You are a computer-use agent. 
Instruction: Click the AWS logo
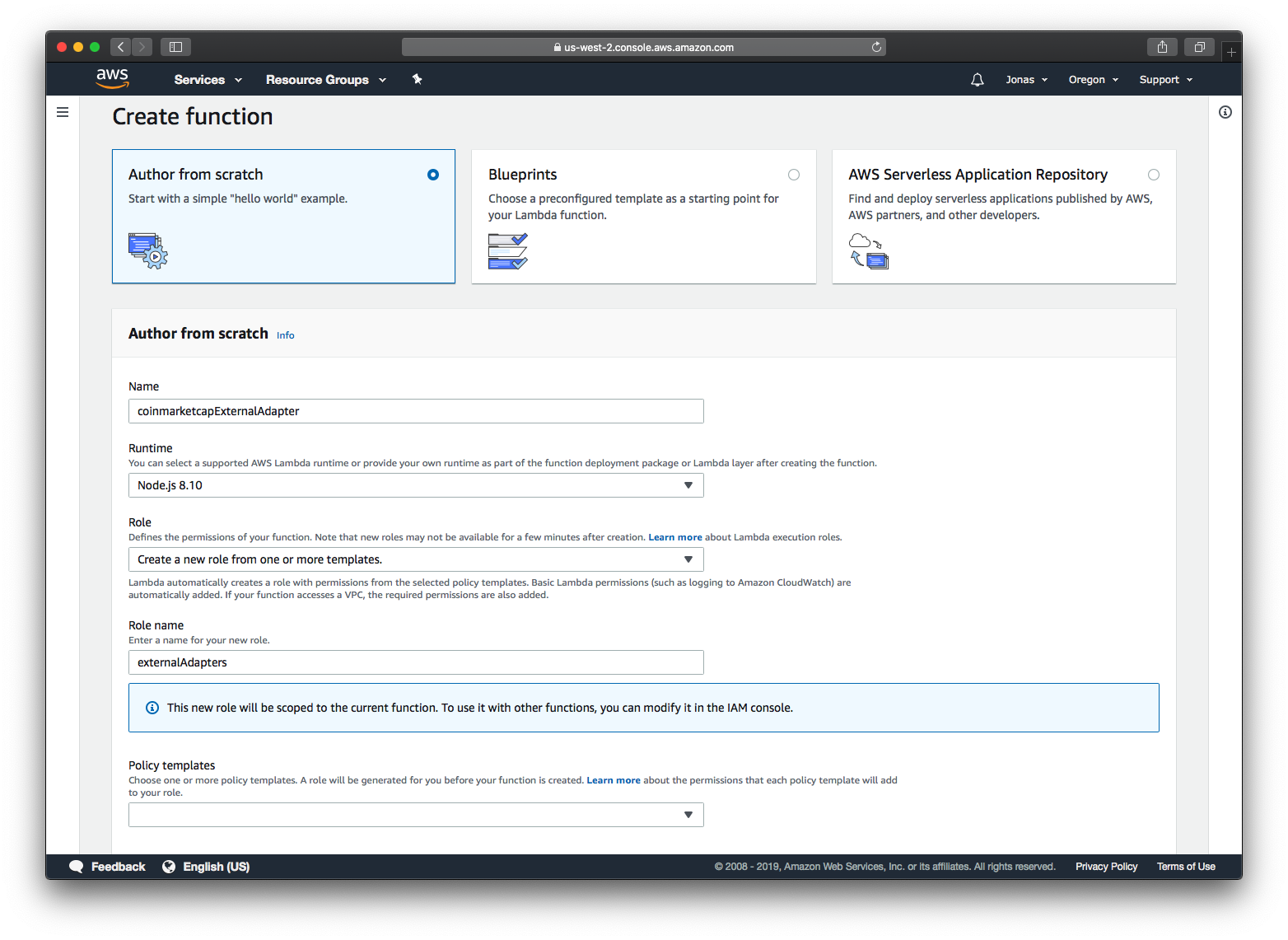(112, 78)
